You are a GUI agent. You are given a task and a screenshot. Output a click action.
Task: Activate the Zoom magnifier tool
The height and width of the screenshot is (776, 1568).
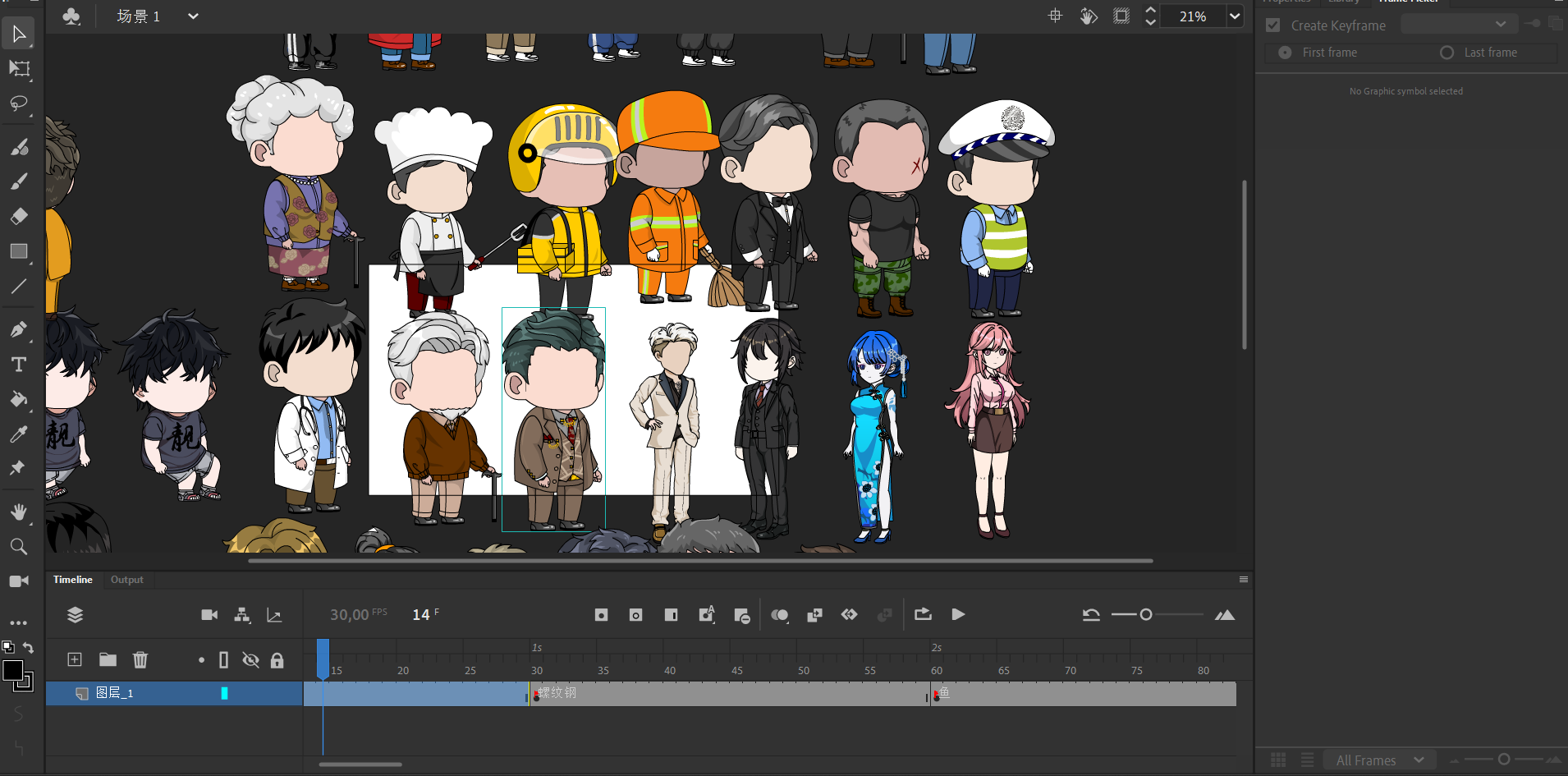[19, 547]
